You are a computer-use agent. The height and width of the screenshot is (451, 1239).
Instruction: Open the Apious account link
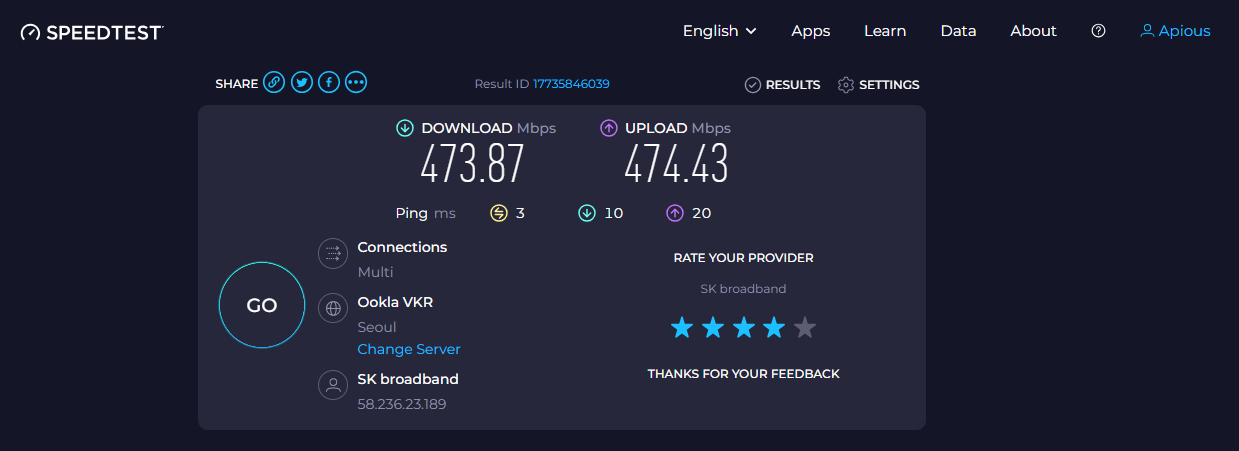1184,31
